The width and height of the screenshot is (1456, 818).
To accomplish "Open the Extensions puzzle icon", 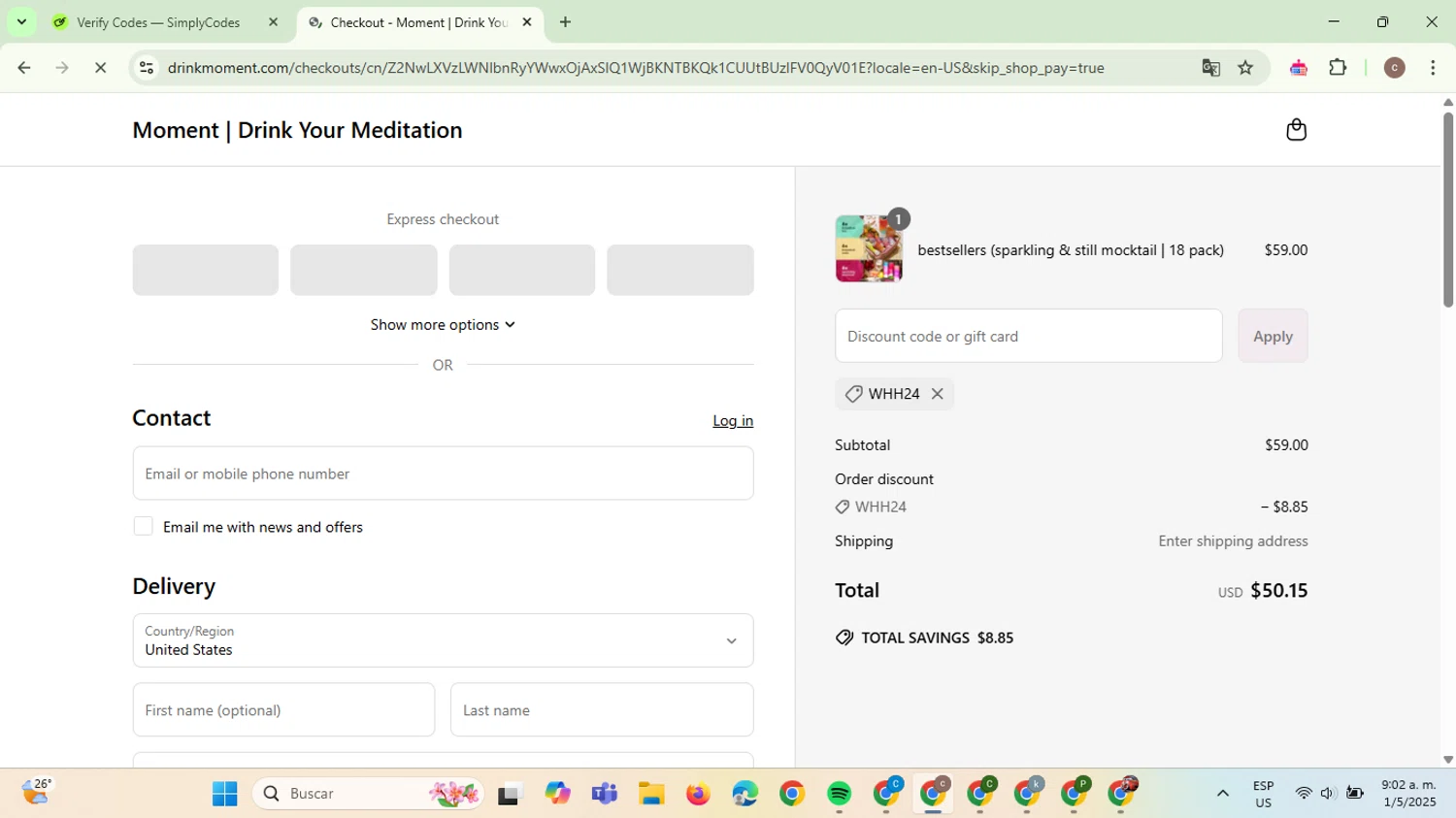I will point(1338,68).
